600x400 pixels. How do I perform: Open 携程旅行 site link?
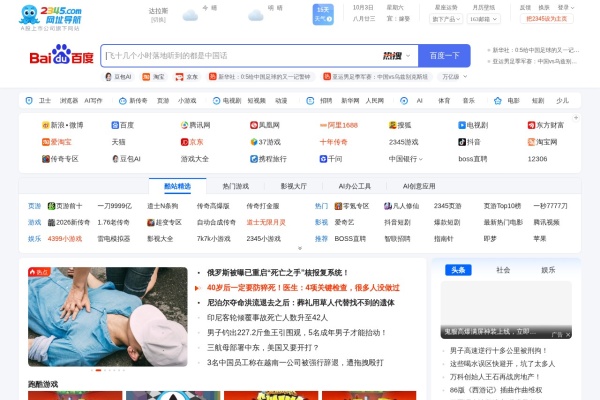tap(268, 159)
